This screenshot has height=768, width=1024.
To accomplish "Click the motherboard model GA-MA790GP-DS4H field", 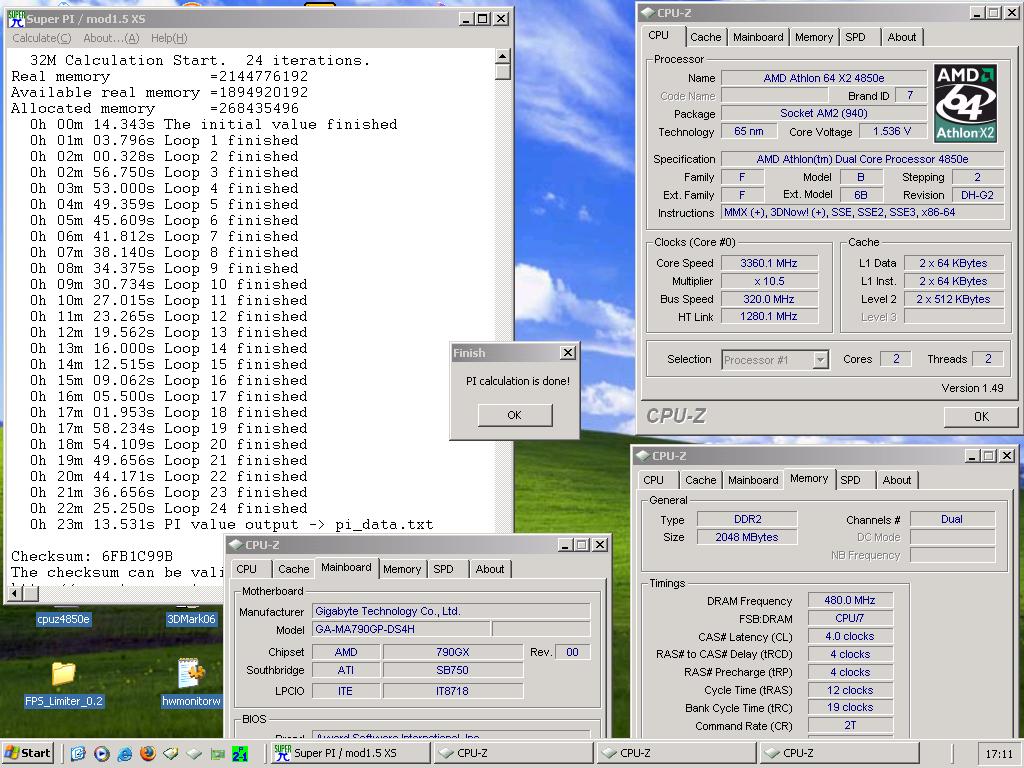I will [401, 629].
